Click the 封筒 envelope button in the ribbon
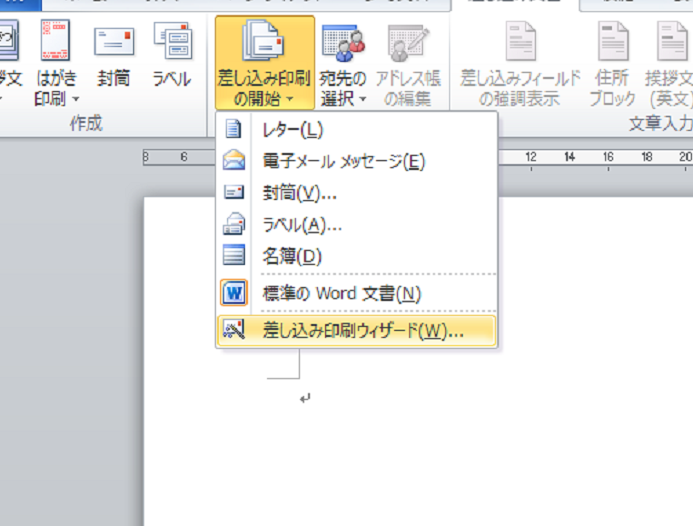 [114, 57]
